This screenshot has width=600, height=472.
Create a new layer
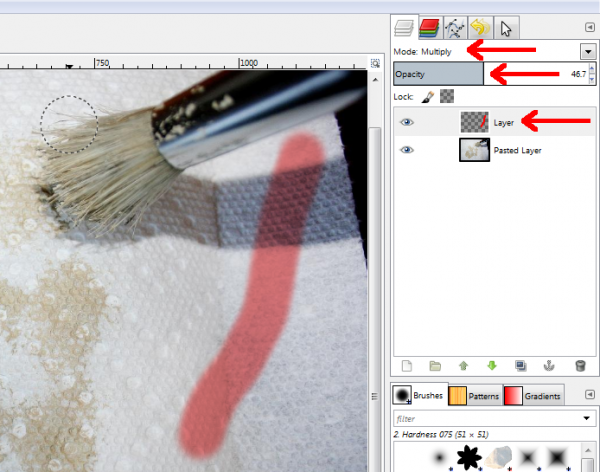(x=407, y=366)
